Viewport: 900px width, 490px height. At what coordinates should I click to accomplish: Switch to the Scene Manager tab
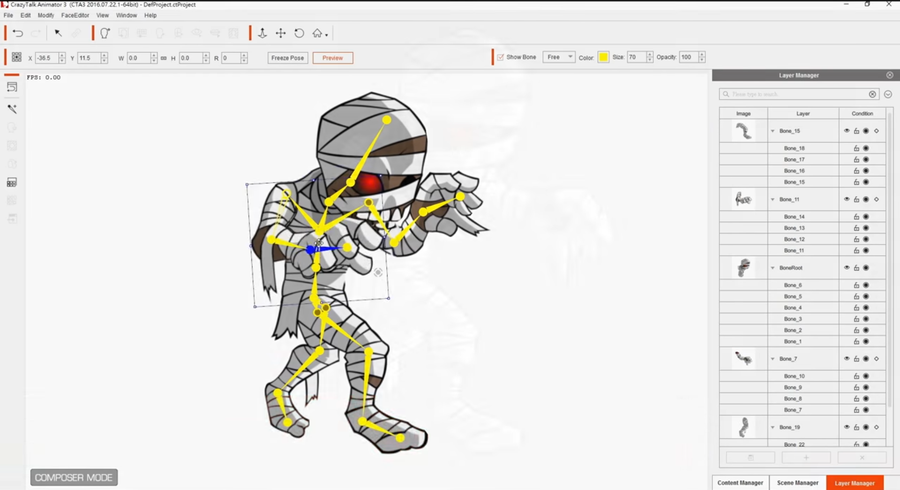797,483
